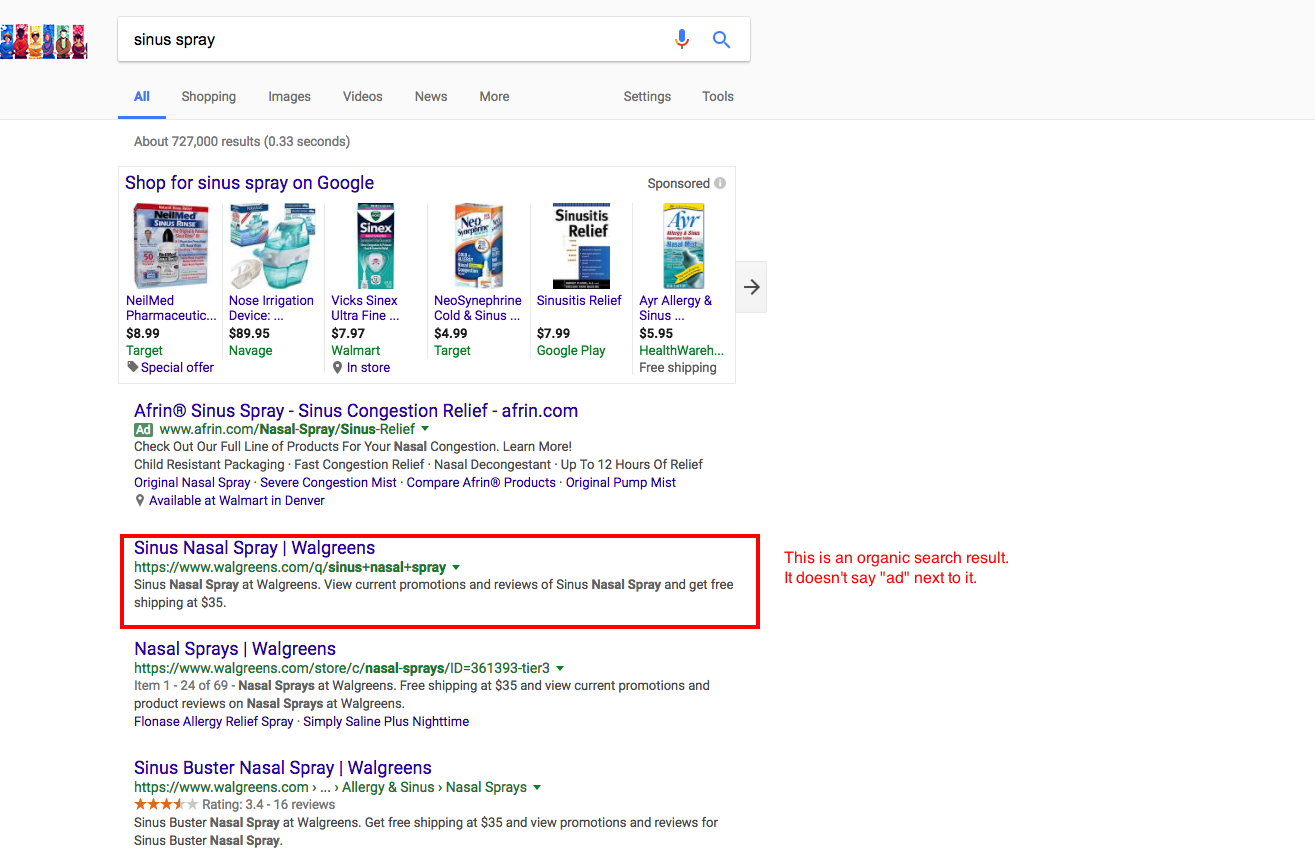Click Available at Walmart in Denver
This screenshot has width=1315, height=862.
pyautogui.click(x=237, y=500)
